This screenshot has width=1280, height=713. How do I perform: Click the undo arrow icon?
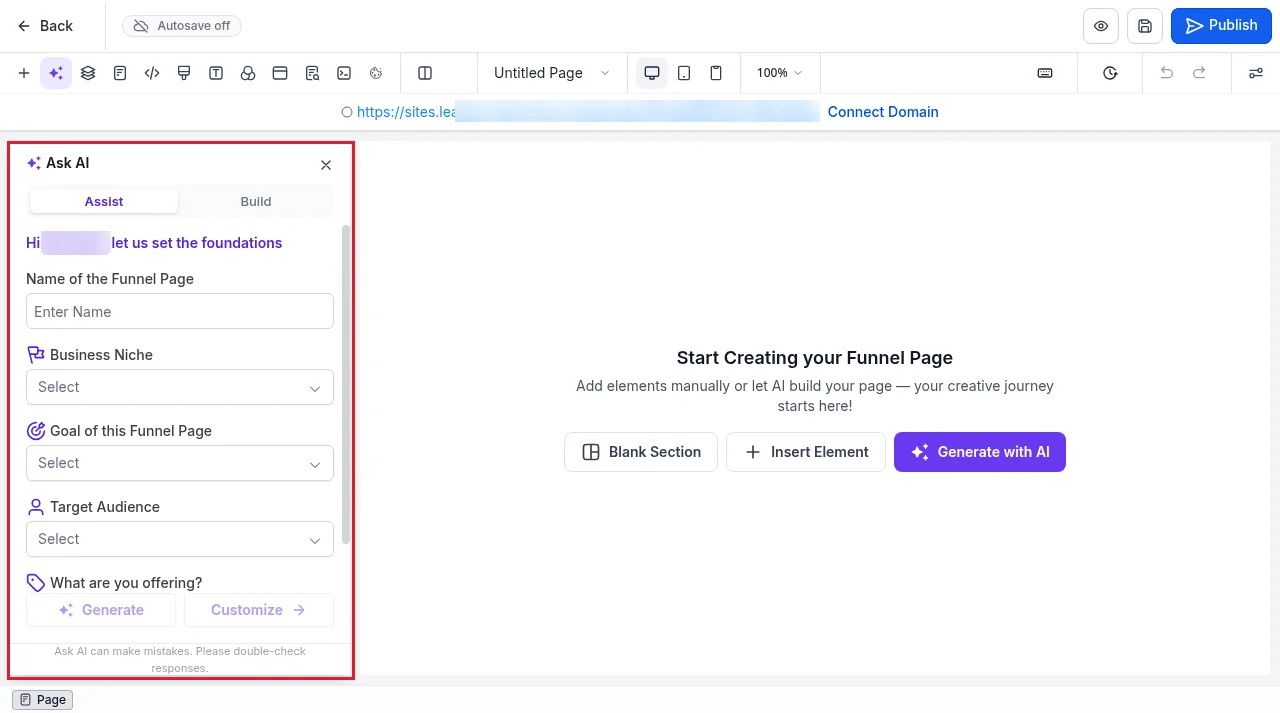[1166, 73]
